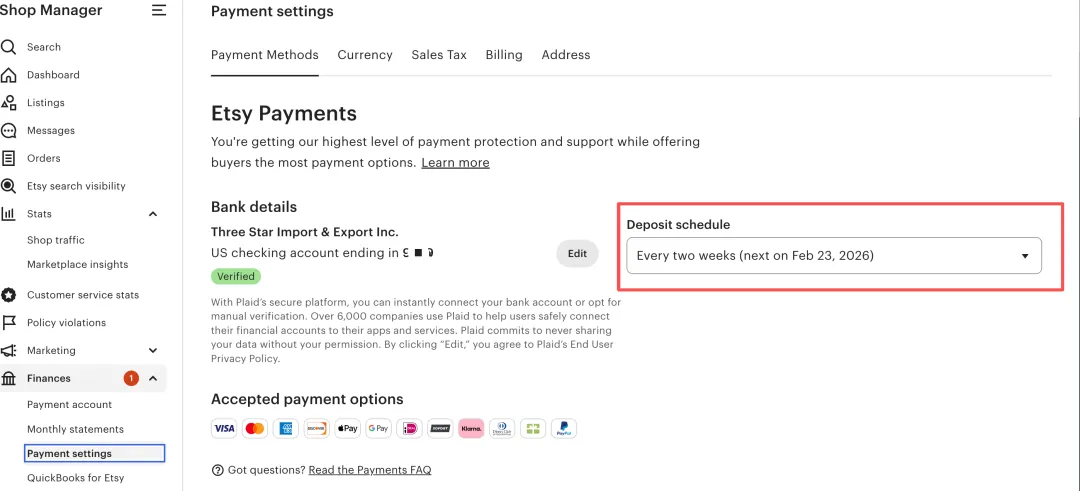
Task: Click the Marketing megaphone icon
Action: pos(9,351)
